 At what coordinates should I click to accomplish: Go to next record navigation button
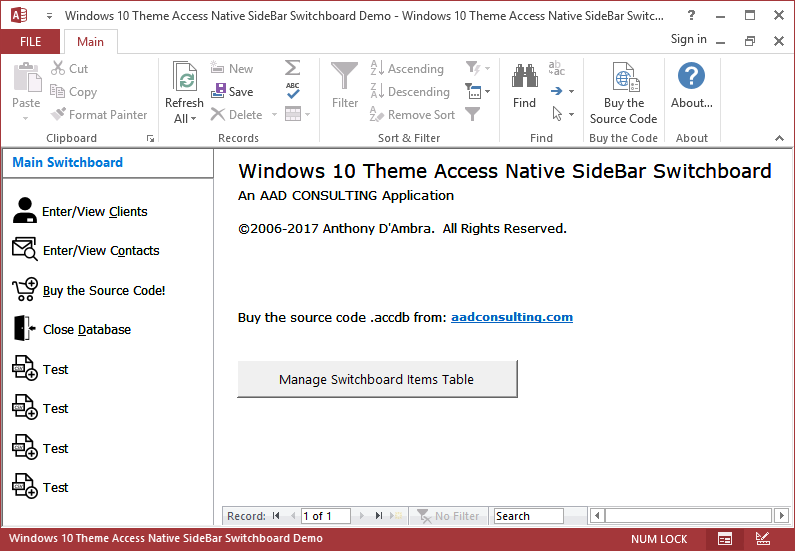pos(362,516)
